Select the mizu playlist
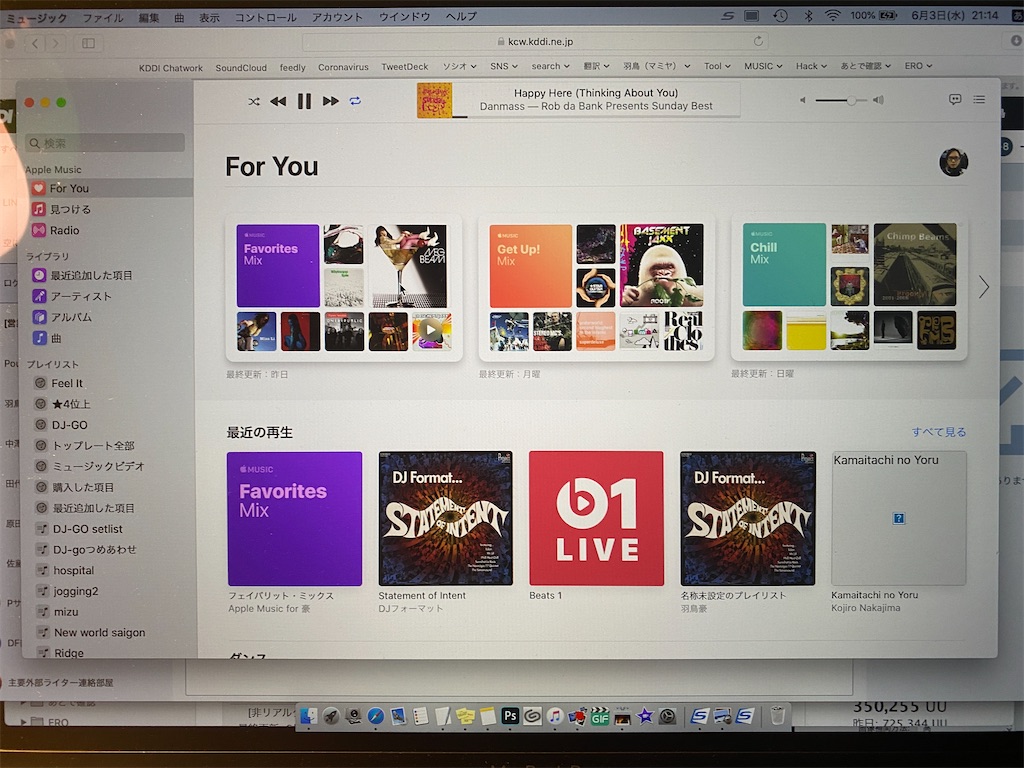 coord(65,612)
